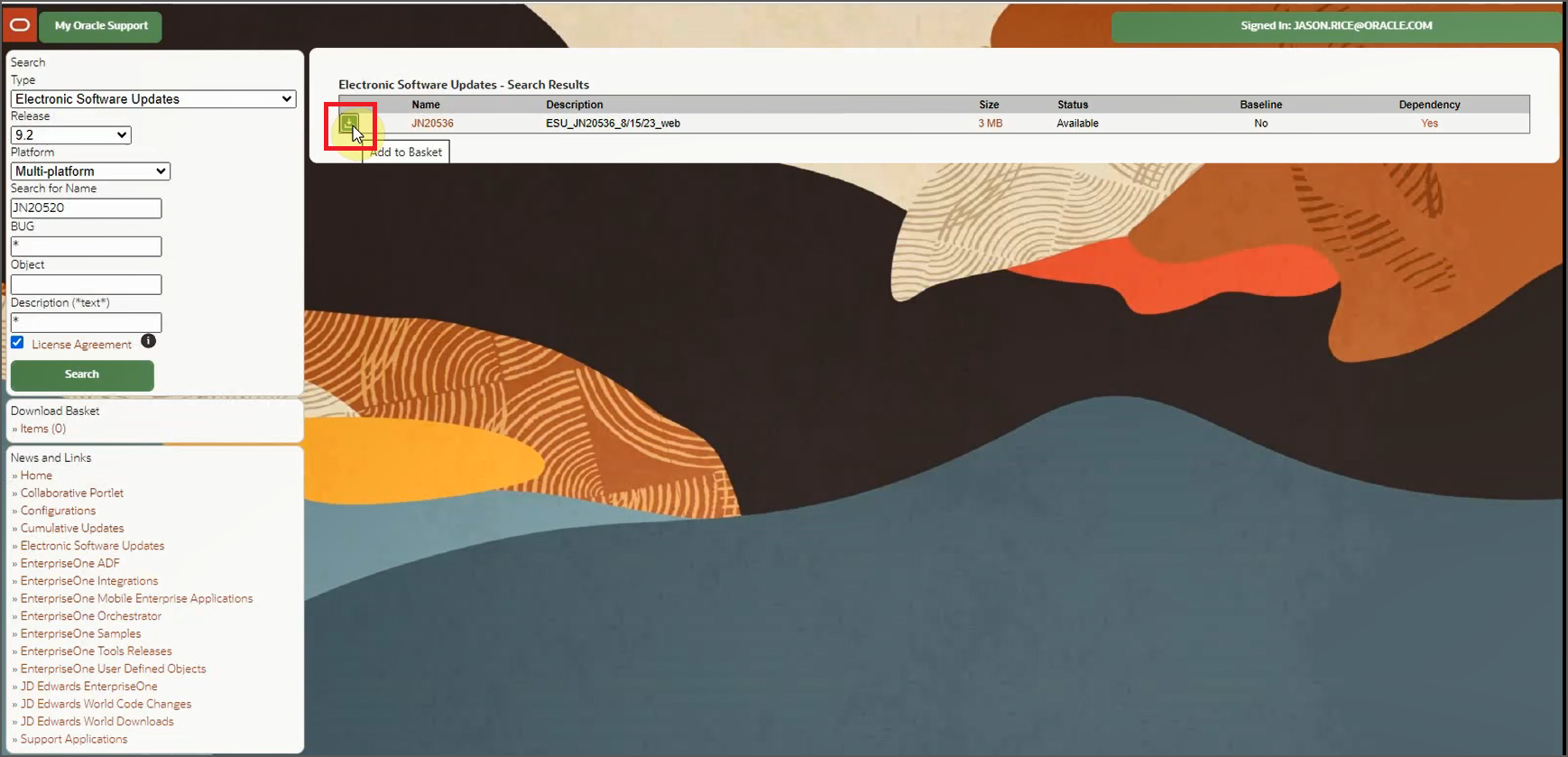The width and height of the screenshot is (1568, 757).
Task: Open Electronic Software Updates sidebar link
Action: (x=92, y=546)
